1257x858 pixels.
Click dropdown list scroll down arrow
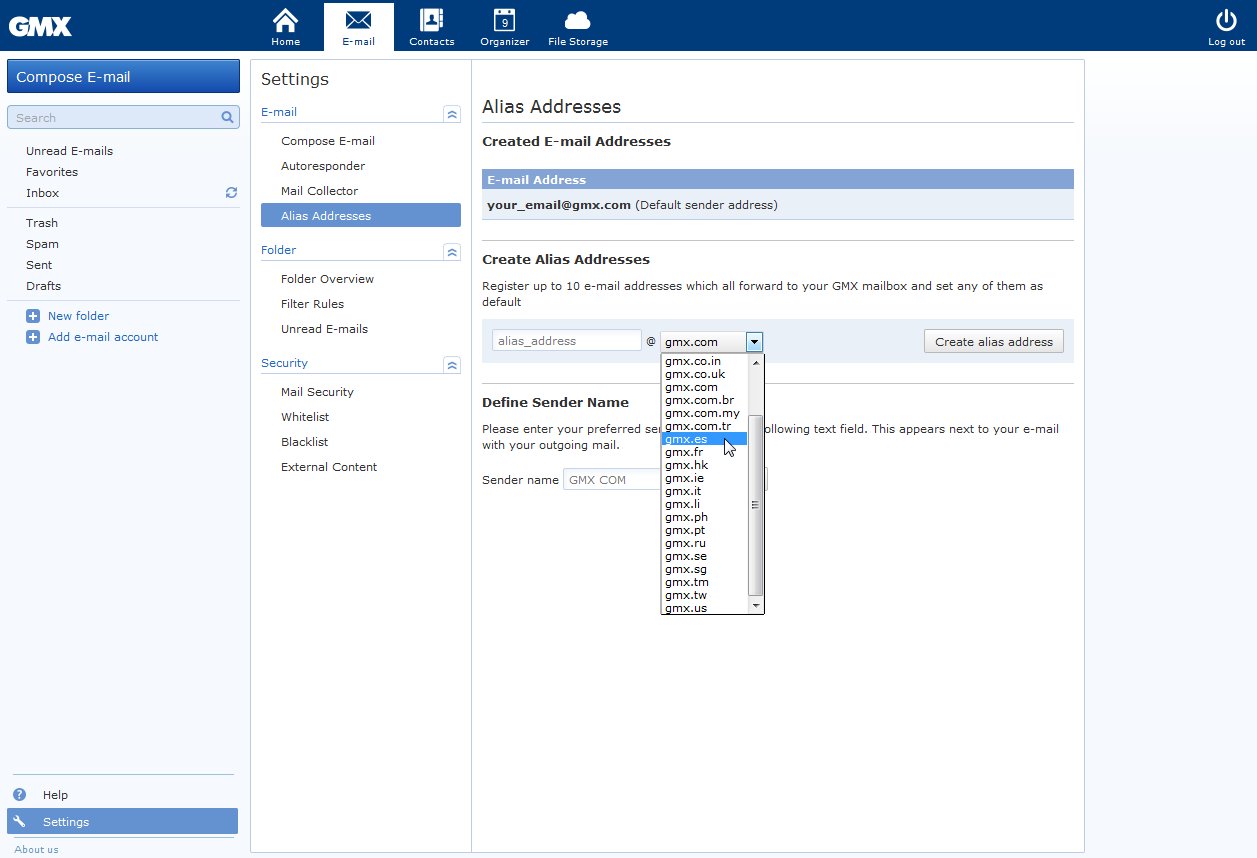[x=755, y=606]
